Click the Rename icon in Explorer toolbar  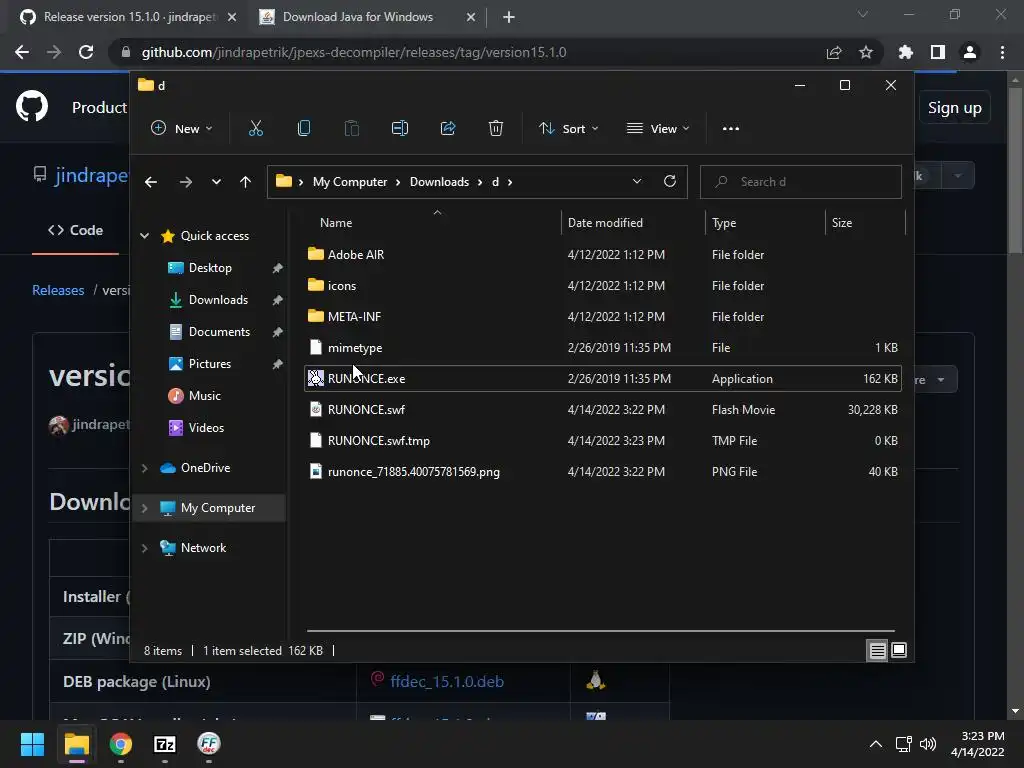coord(400,128)
